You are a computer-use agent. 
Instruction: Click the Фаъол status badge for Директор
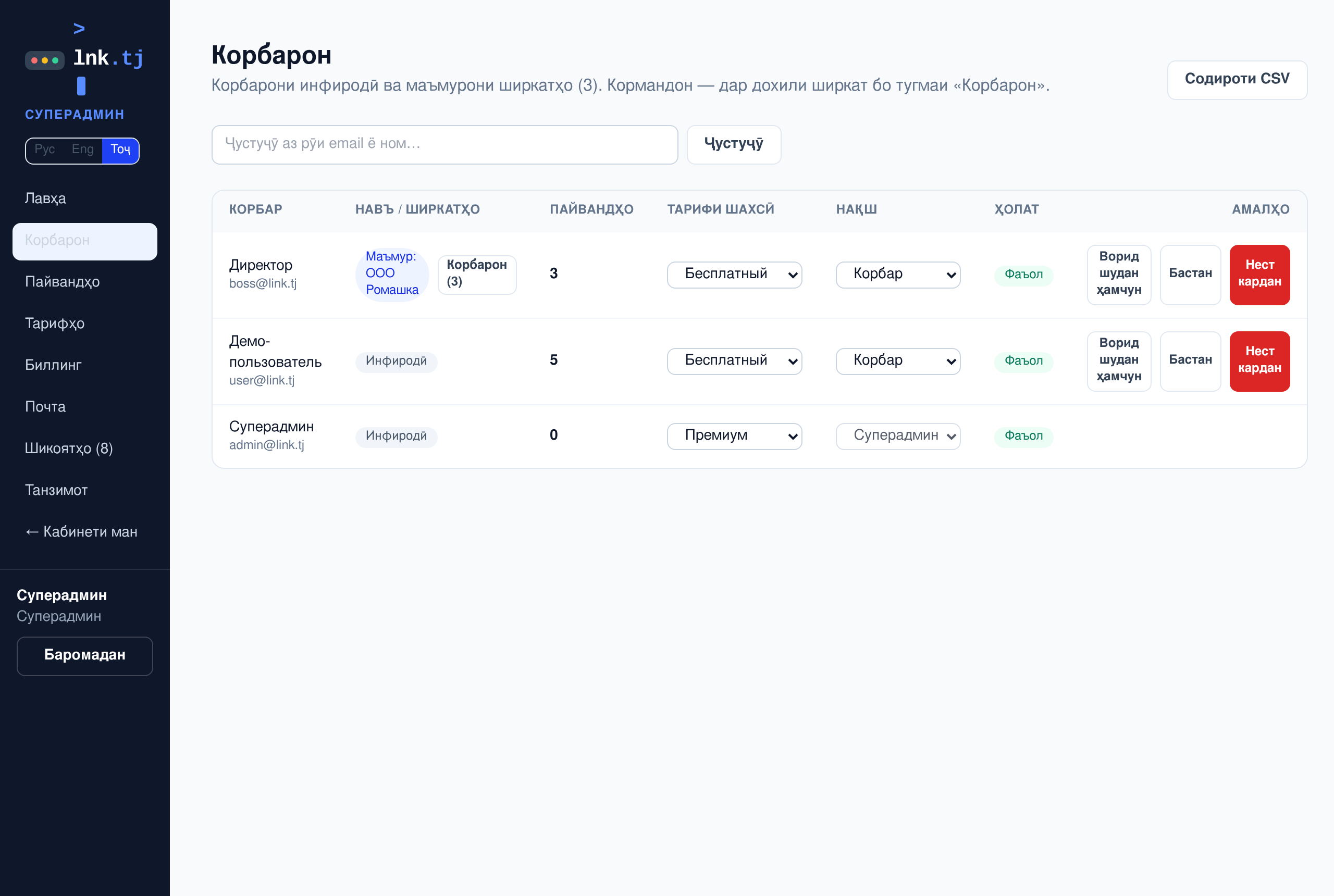point(1023,275)
